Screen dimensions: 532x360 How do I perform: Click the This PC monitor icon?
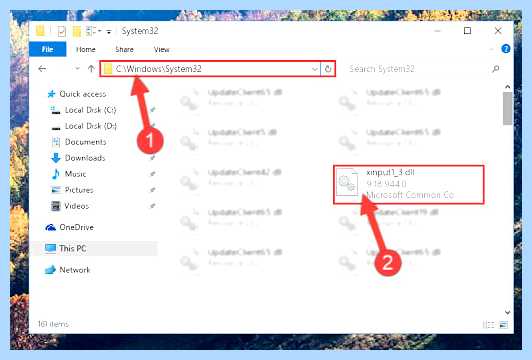tap(51, 248)
